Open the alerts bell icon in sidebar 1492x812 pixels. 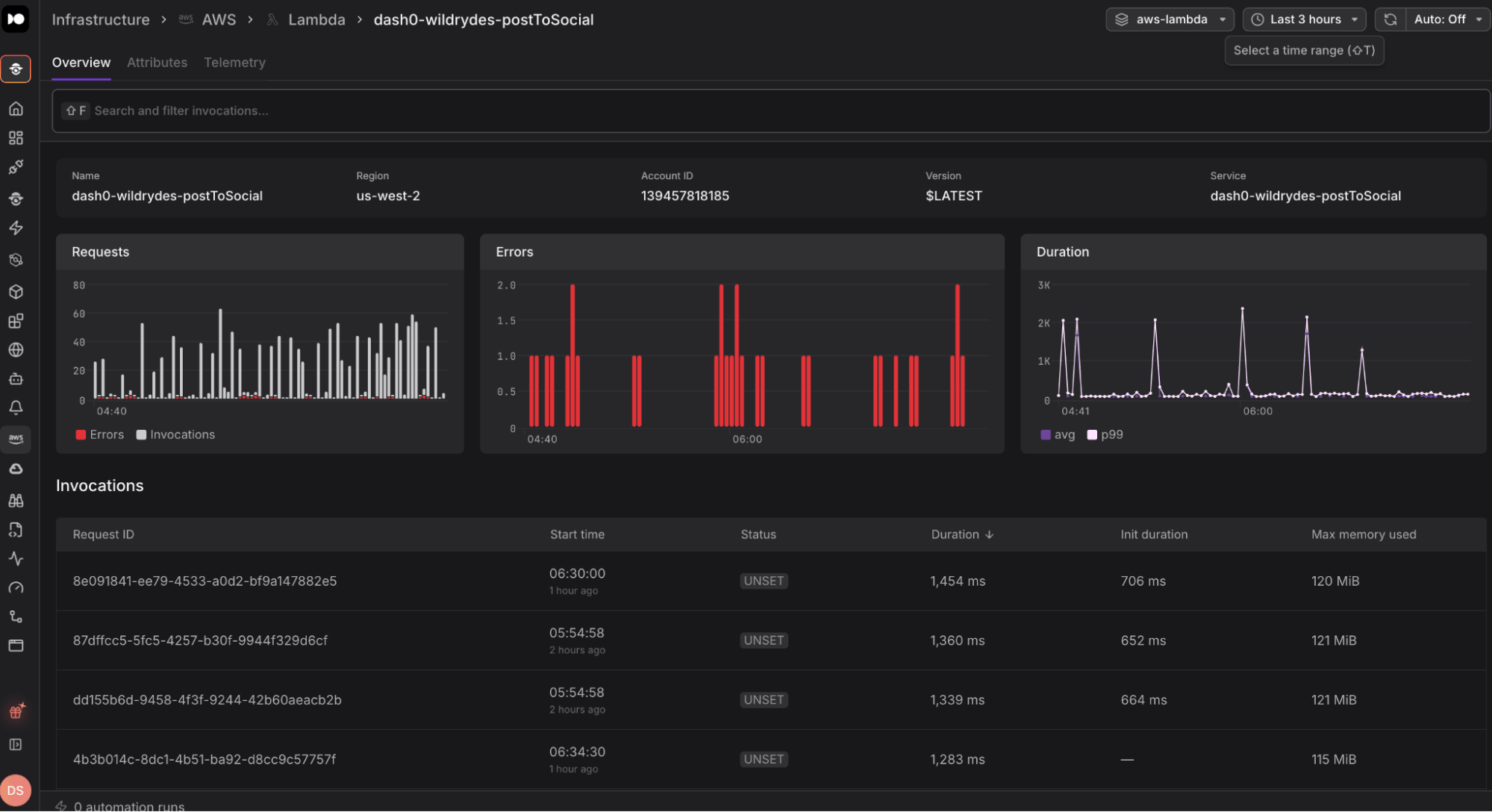point(16,408)
